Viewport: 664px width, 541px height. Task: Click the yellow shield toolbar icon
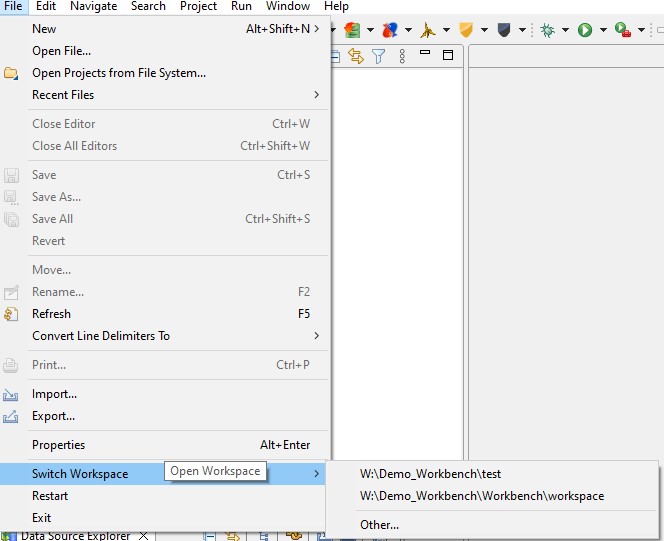[466, 30]
